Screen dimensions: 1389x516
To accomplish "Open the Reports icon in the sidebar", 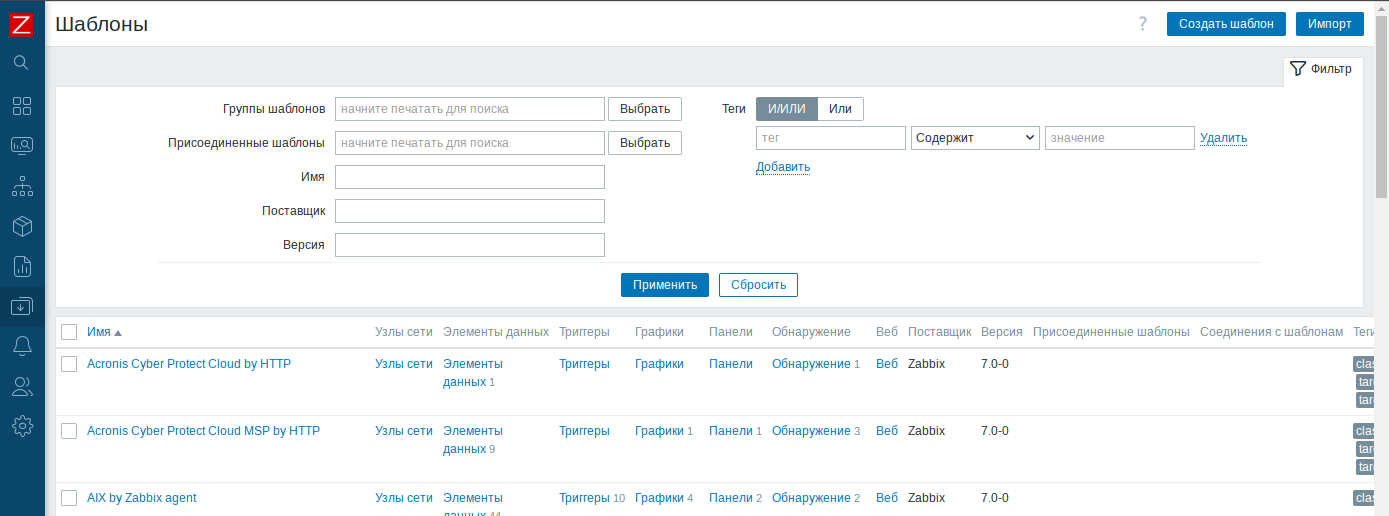I will (x=22, y=266).
